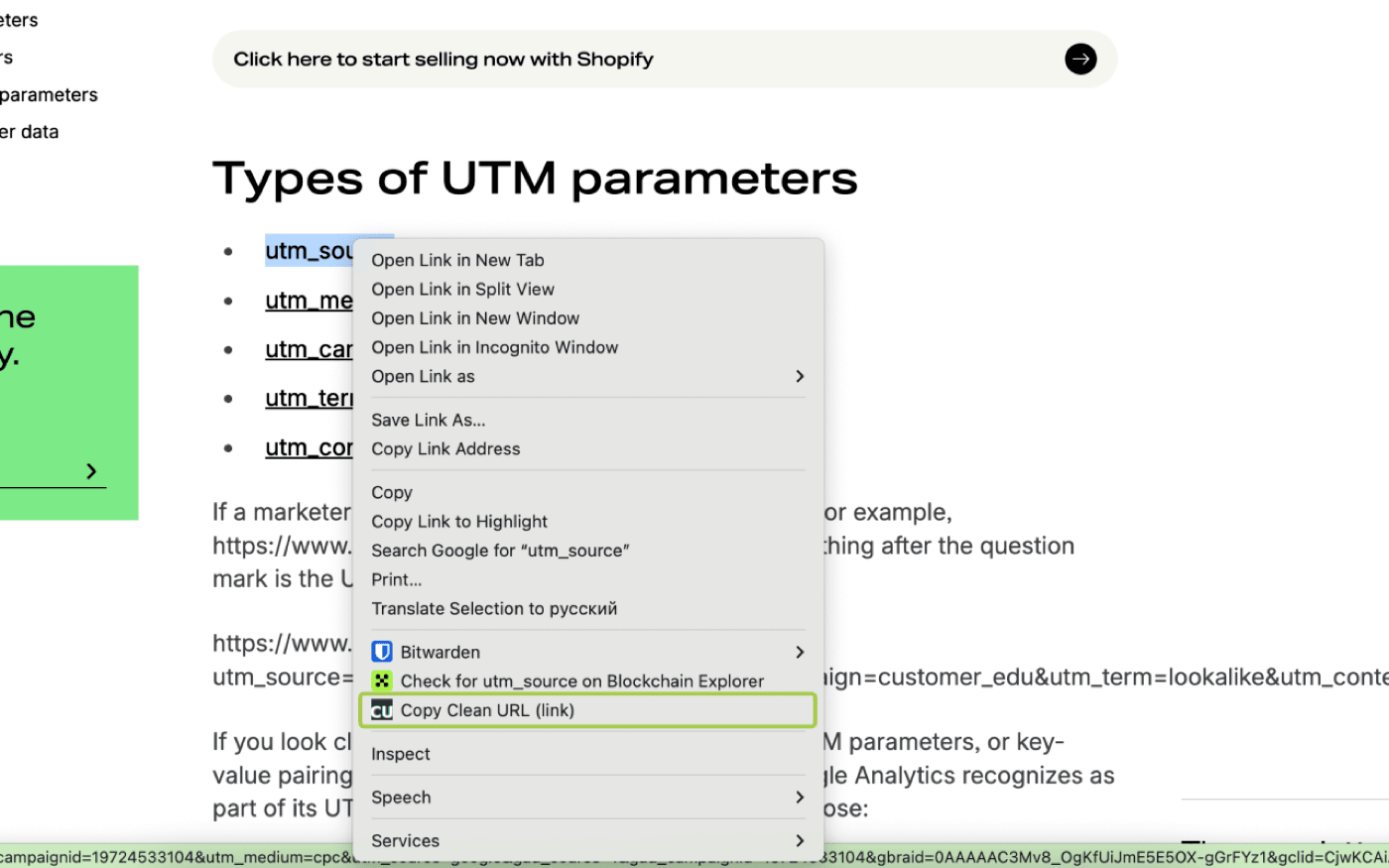Viewport: 1389px width, 868px height.
Task: Select Translate Selection to русский
Action: (x=588, y=608)
